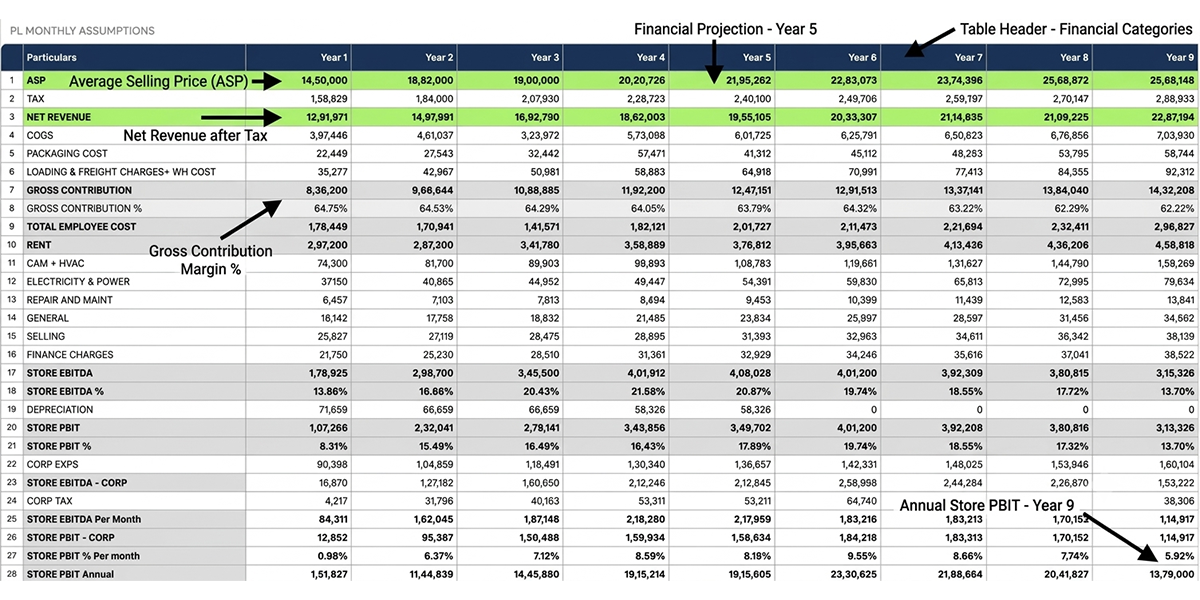Select COGS Year 3 value 3,23,972
The height and width of the screenshot is (600, 1200).
538,135
